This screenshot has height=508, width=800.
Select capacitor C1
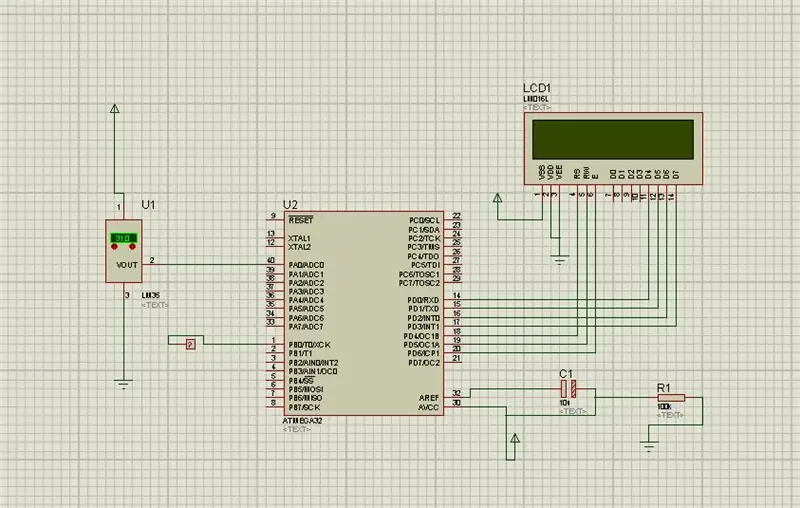coord(568,389)
